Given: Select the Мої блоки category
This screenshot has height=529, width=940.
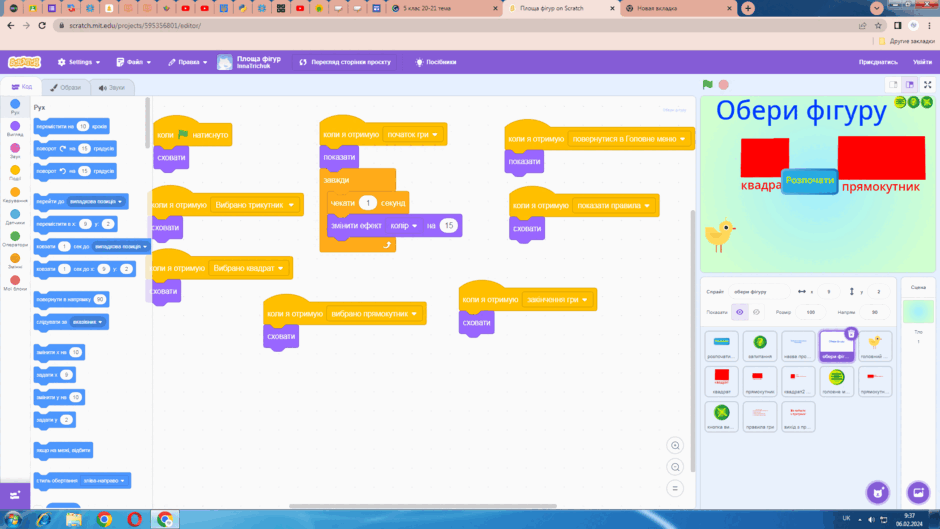Looking at the screenshot, I should (15, 283).
